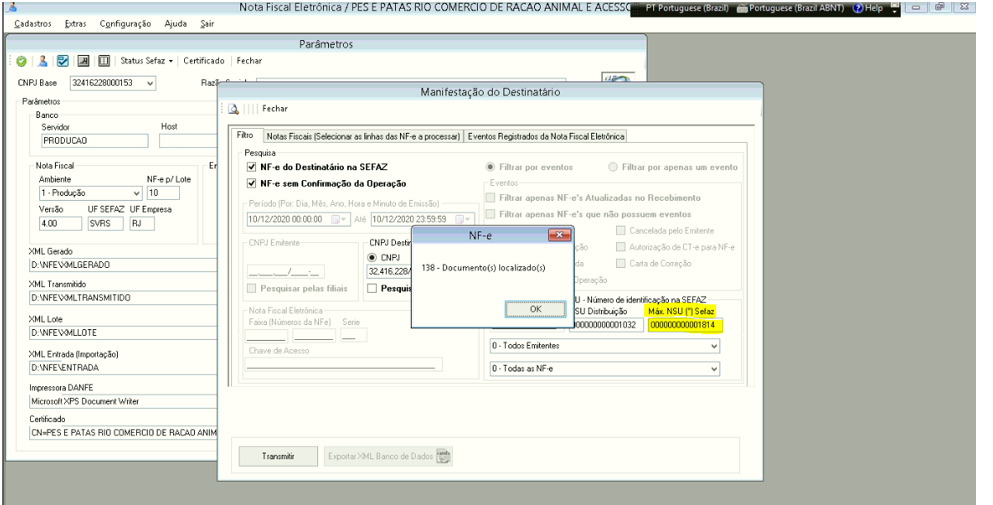
Task: Click the Host field in Banco section
Action: [x=188, y=141]
